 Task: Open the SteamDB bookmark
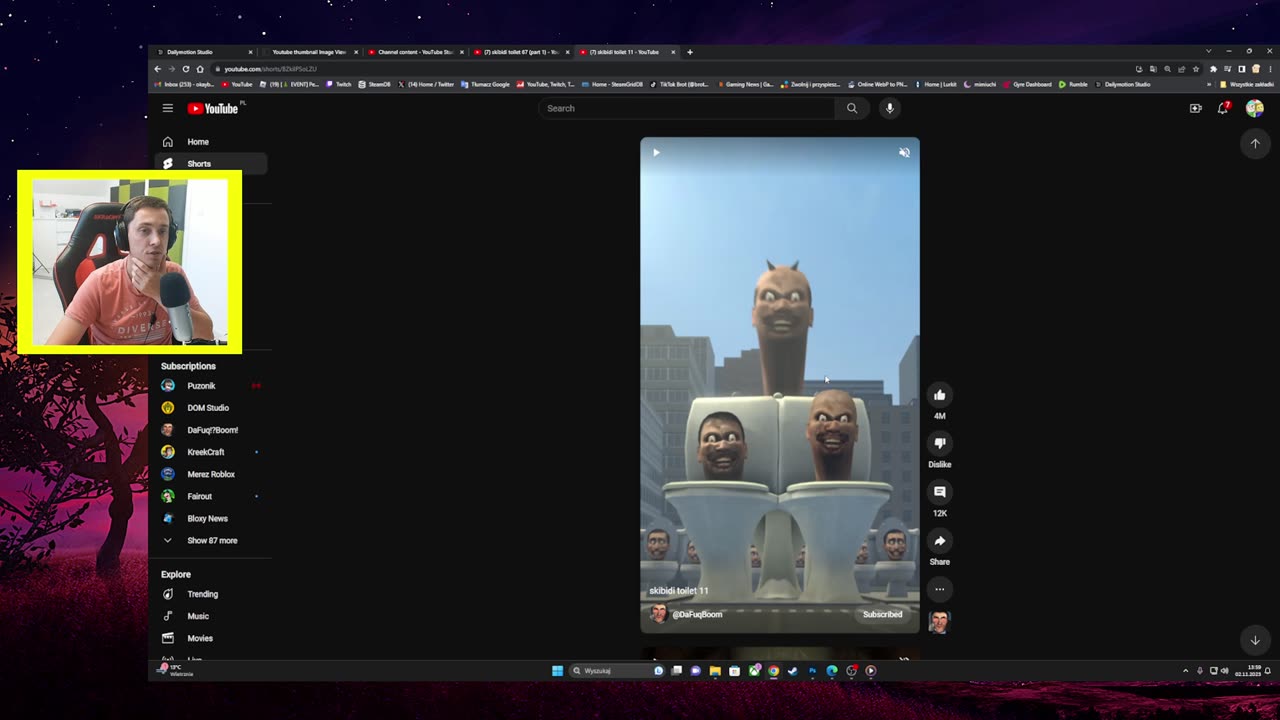(375, 84)
